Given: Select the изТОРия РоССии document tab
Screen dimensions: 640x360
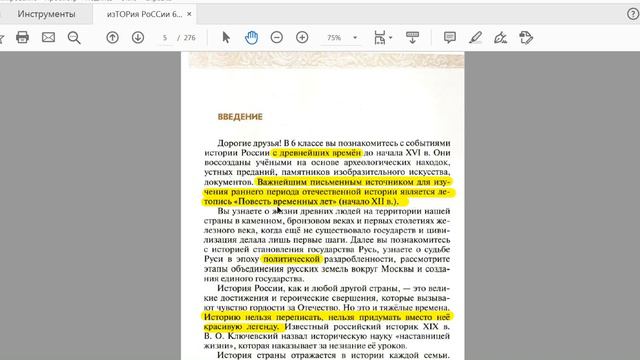Looking at the screenshot, I should pos(144,14).
